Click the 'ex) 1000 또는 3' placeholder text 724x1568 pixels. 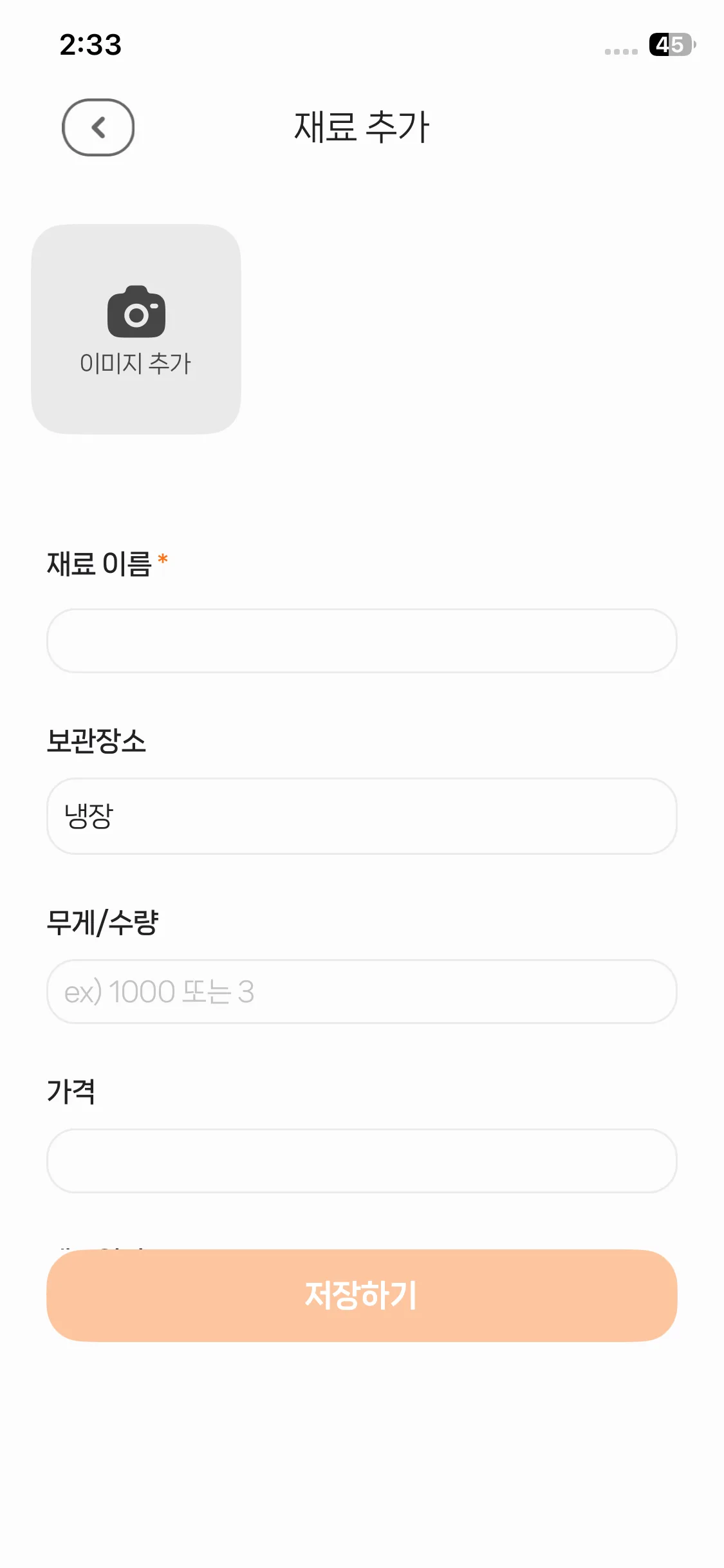[x=160, y=992]
